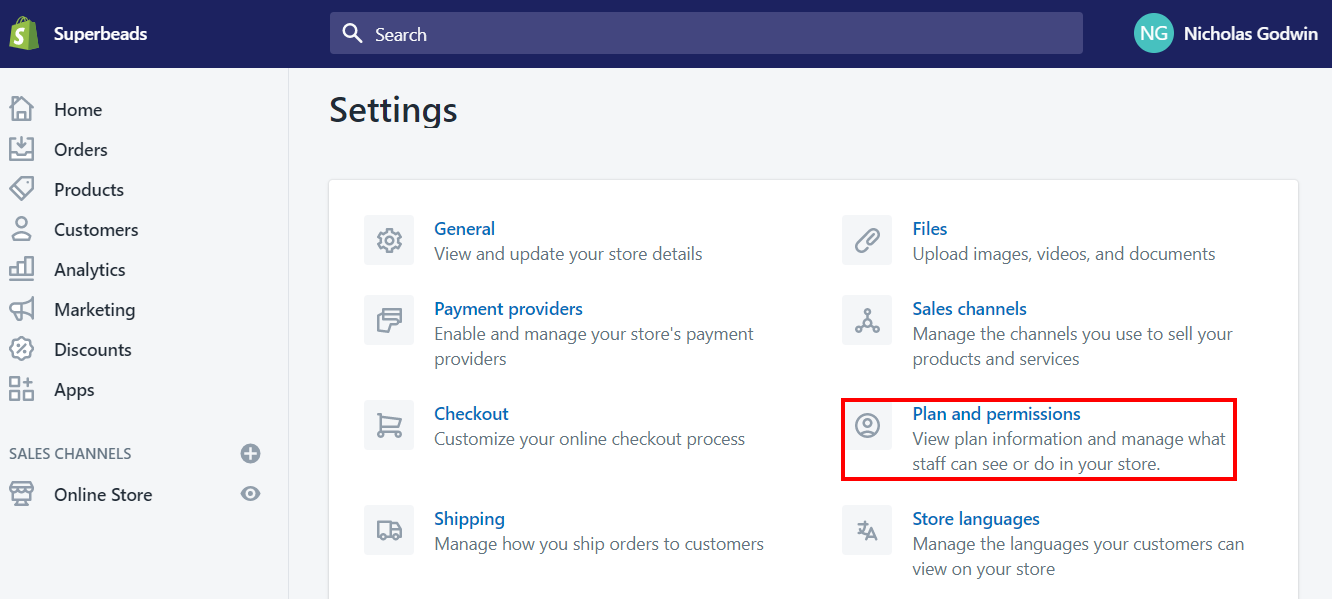
Task: Click the Shopify bag logo icon
Action: click(x=22, y=34)
